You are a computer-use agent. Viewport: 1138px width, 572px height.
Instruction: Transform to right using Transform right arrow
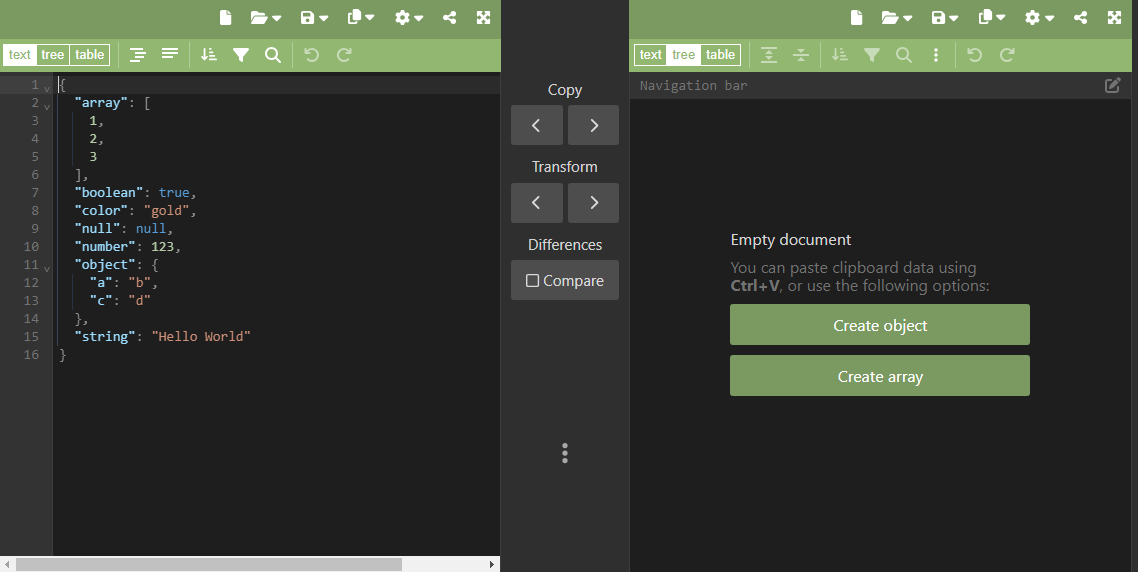pos(594,203)
